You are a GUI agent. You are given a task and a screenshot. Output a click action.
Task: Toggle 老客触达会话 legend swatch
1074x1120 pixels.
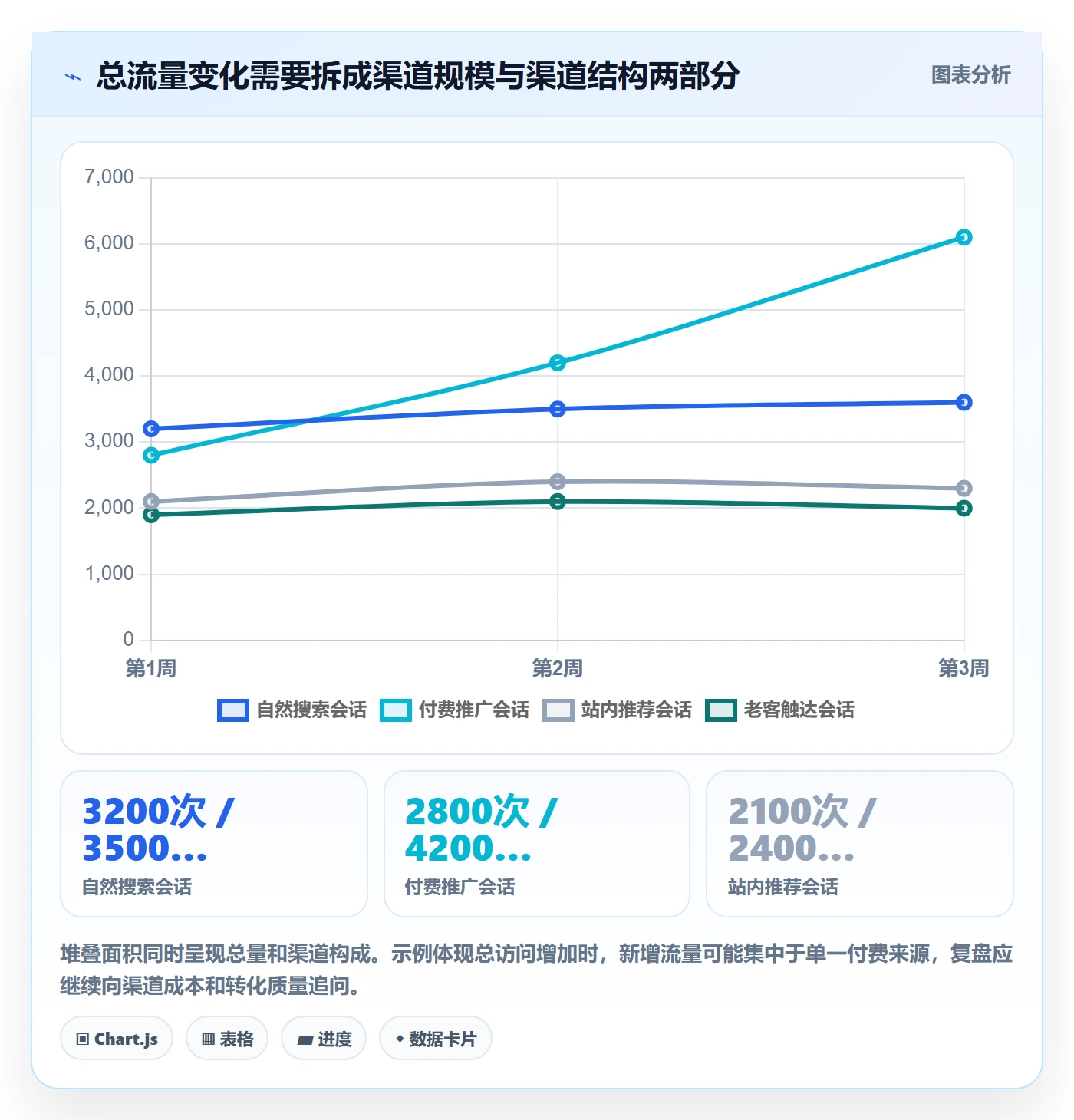click(721, 710)
